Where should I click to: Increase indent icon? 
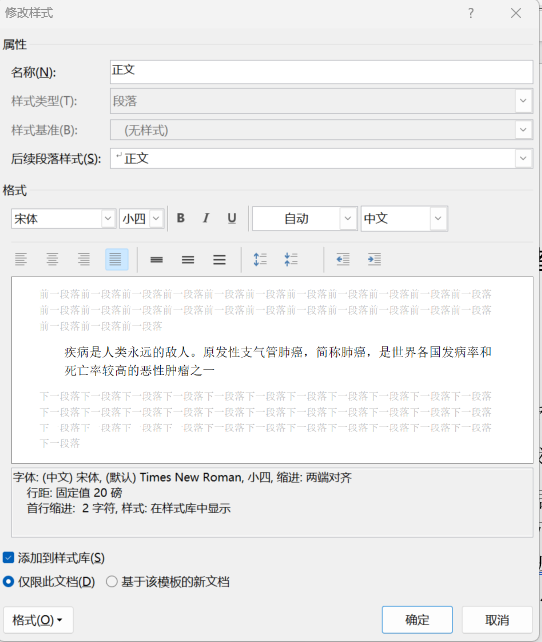coord(374,259)
